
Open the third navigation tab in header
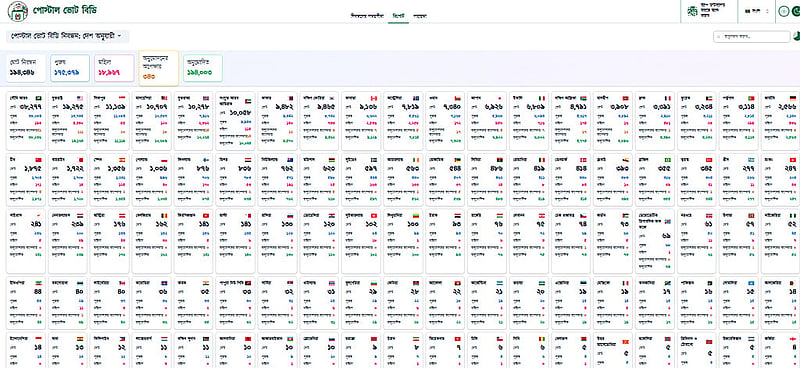tap(420, 16)
